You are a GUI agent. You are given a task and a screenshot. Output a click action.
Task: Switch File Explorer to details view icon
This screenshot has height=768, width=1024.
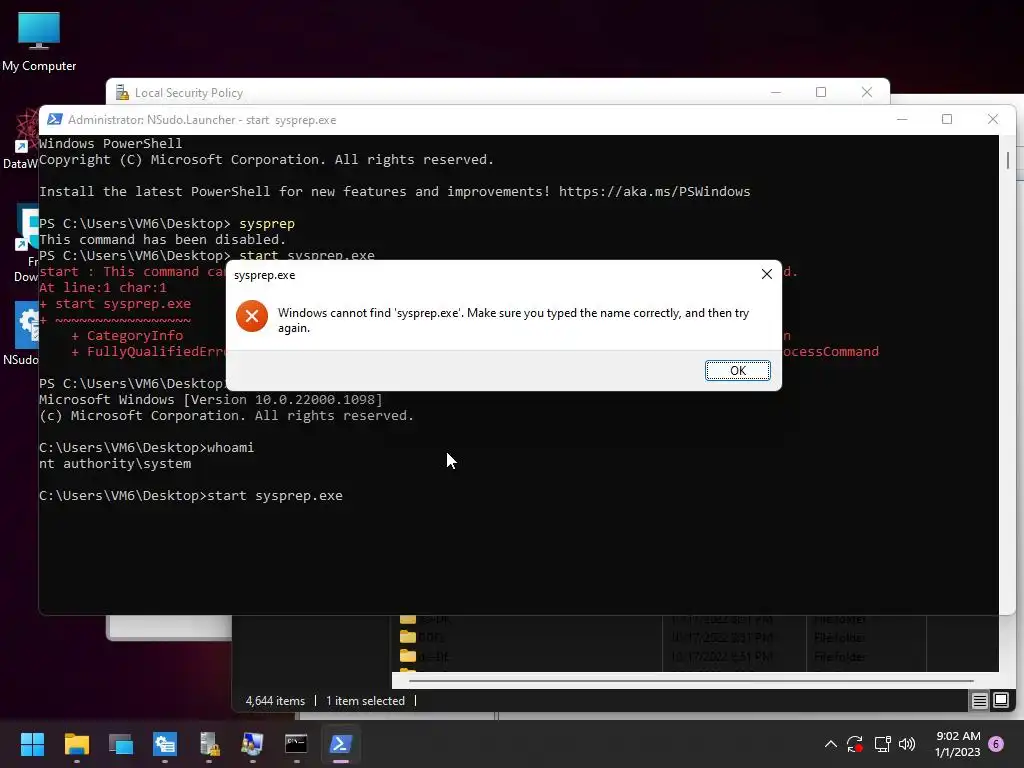point(980,701)
